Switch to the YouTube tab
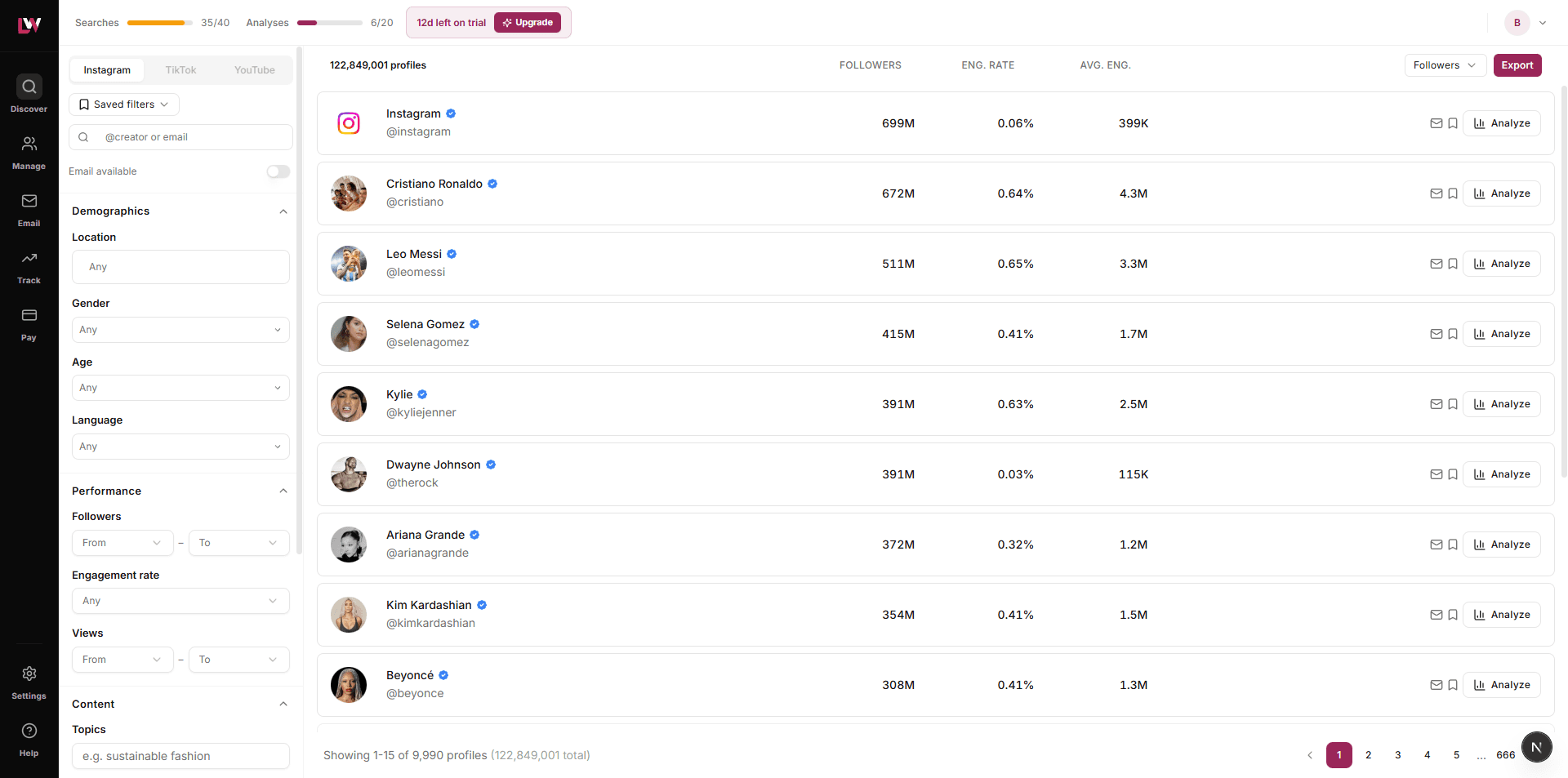1568x778 pixels. coord(253,70)
